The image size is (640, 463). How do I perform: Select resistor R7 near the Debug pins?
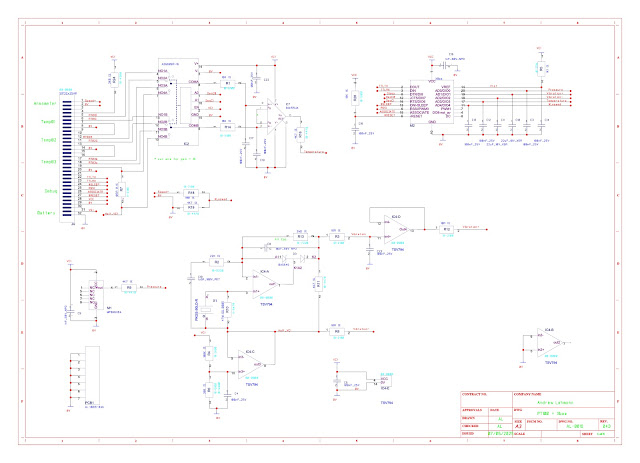[122, 189]
